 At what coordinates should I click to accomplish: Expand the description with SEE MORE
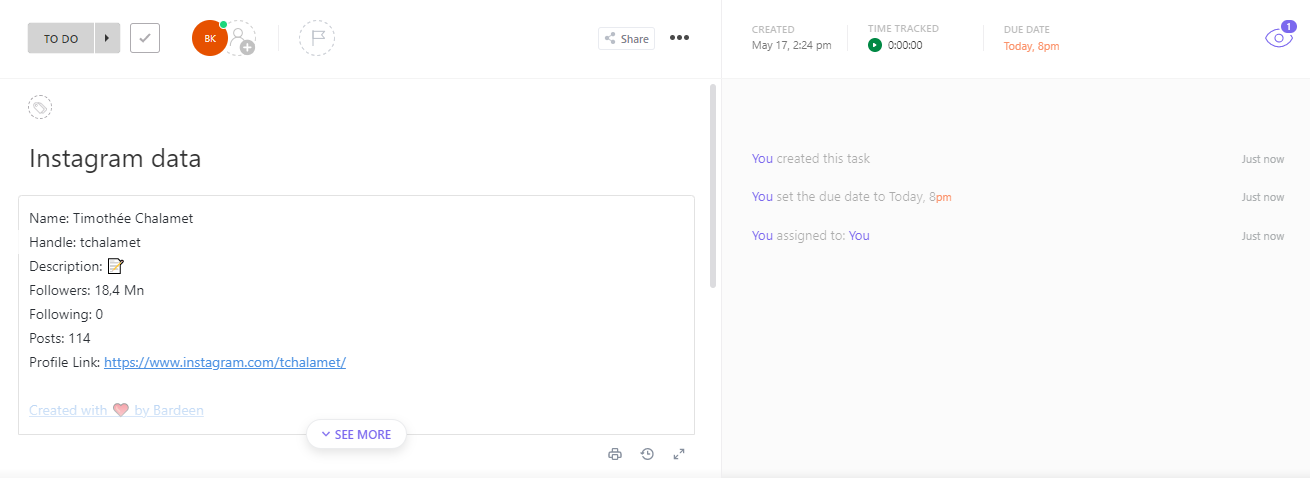pyautogui.click(x=356, y=434)
